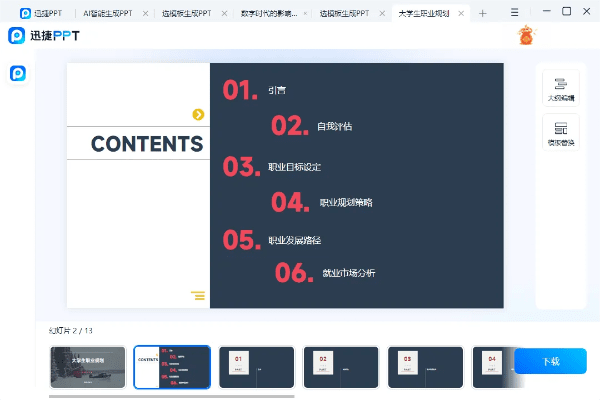Image resolution: width=600 pixels, height=400 pixels.
Task: Click the blue 下载 download button
Action: pos(550,361)
